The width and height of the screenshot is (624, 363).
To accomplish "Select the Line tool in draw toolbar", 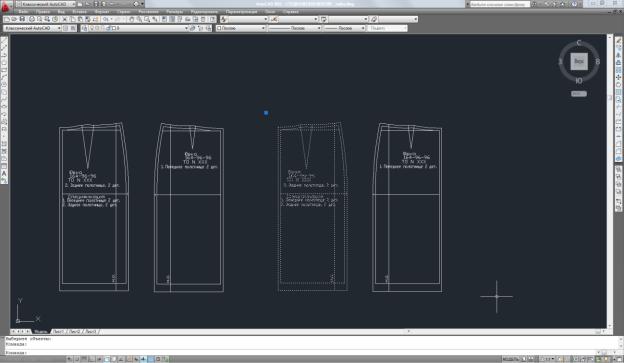I will pos(4,40).
